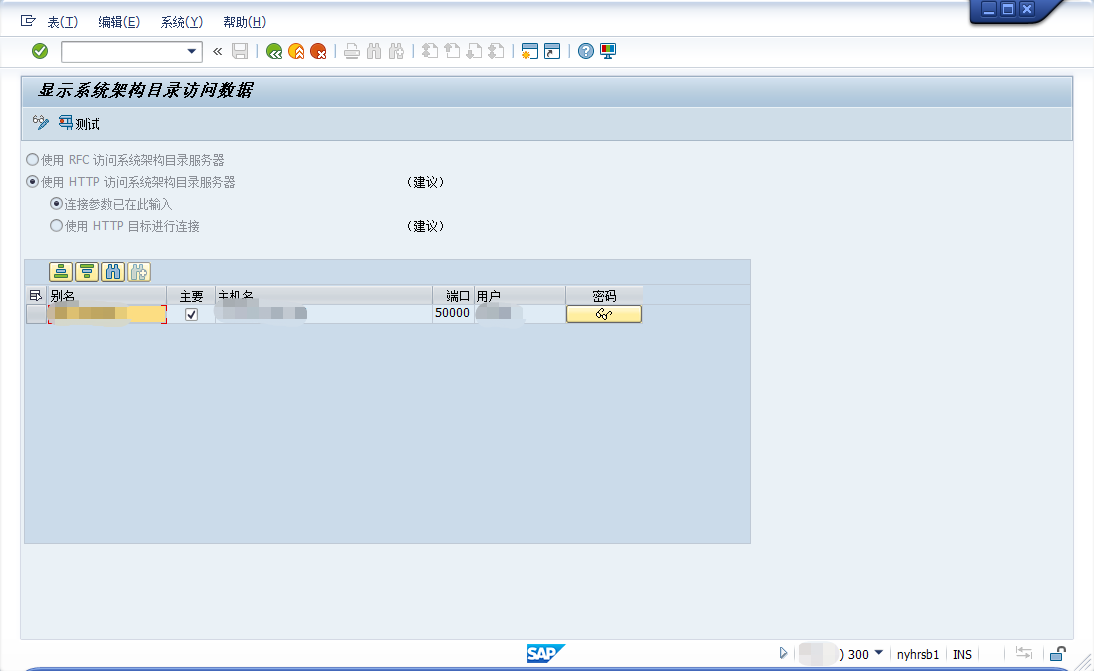Click the status bar expand triangle
Image resolution: width=1094 pixels, height=671 pixels.
783,654
